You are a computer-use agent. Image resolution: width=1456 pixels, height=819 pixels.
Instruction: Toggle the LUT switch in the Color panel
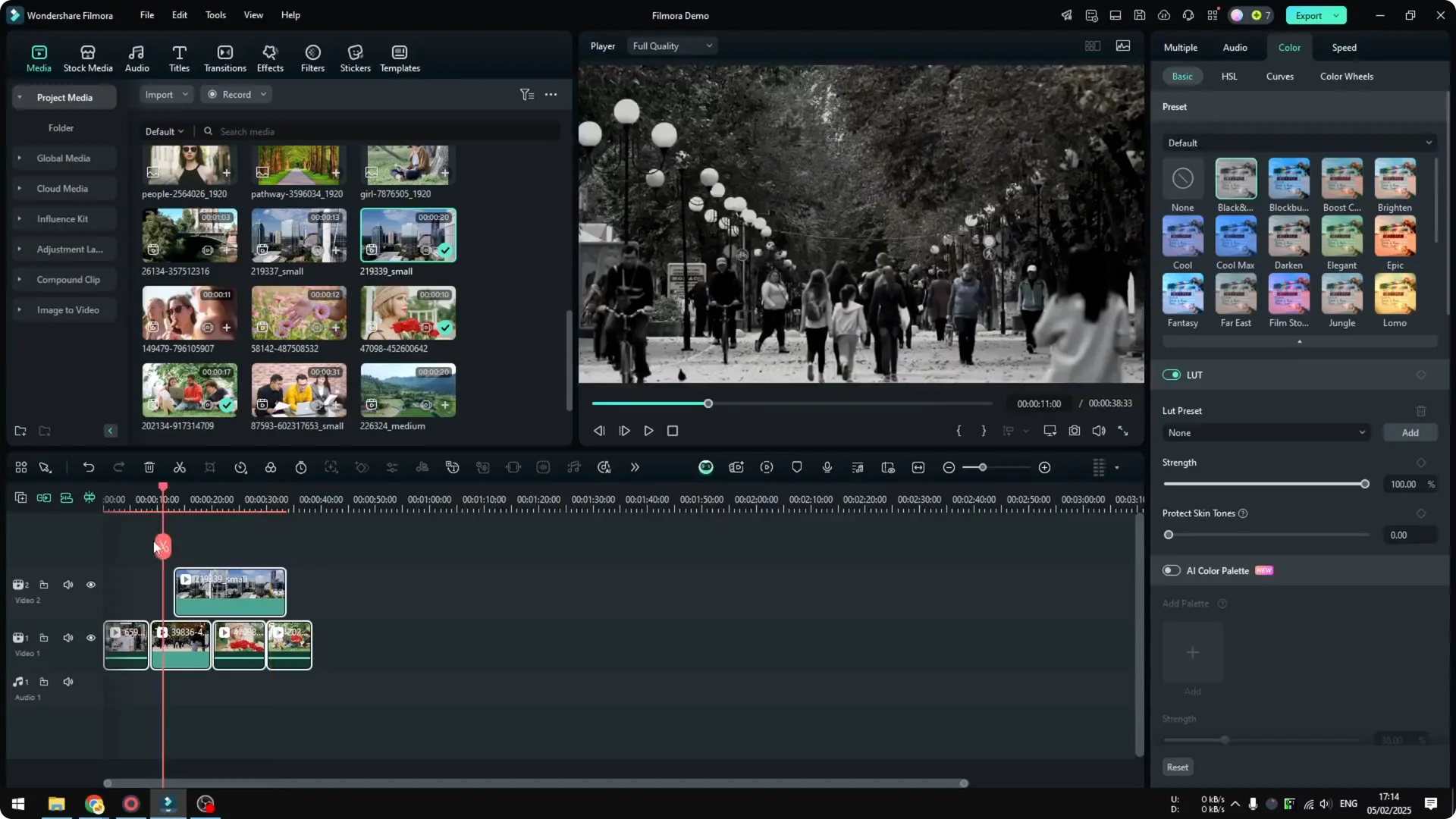click(x=1171, y=375)
